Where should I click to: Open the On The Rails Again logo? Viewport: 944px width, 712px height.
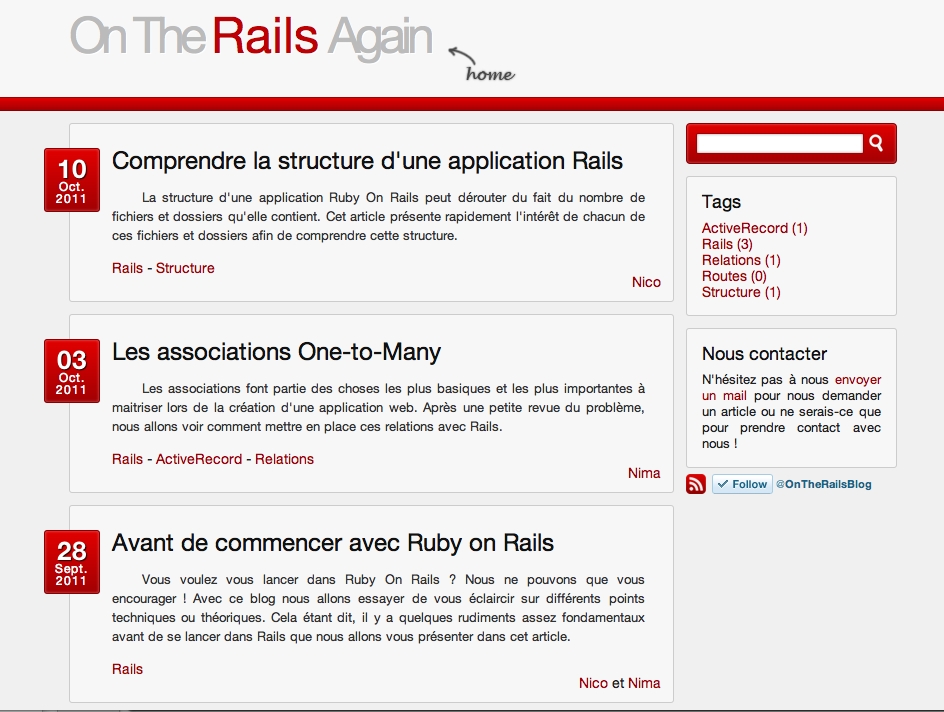252,37
